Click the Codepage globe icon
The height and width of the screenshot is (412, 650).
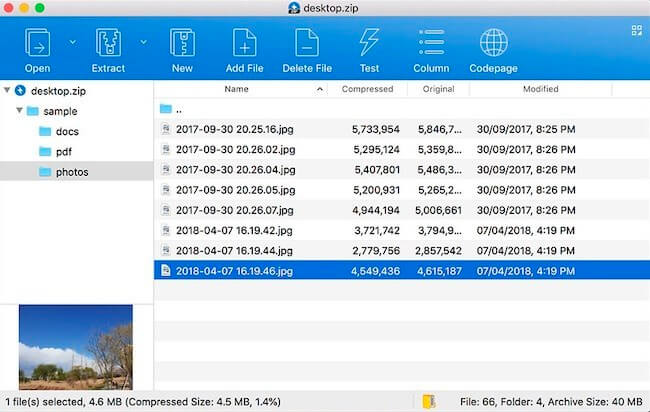pos(493,43)
